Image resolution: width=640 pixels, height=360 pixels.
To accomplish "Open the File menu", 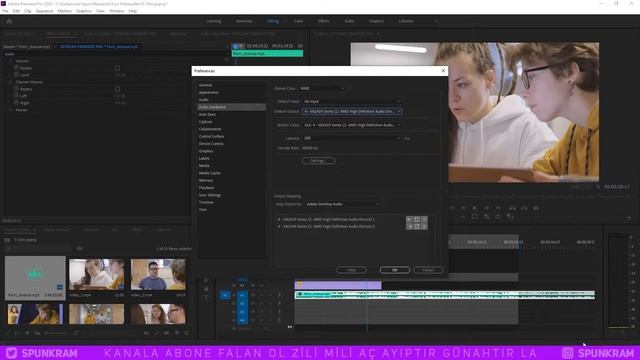I will click(x=5, y=11).
